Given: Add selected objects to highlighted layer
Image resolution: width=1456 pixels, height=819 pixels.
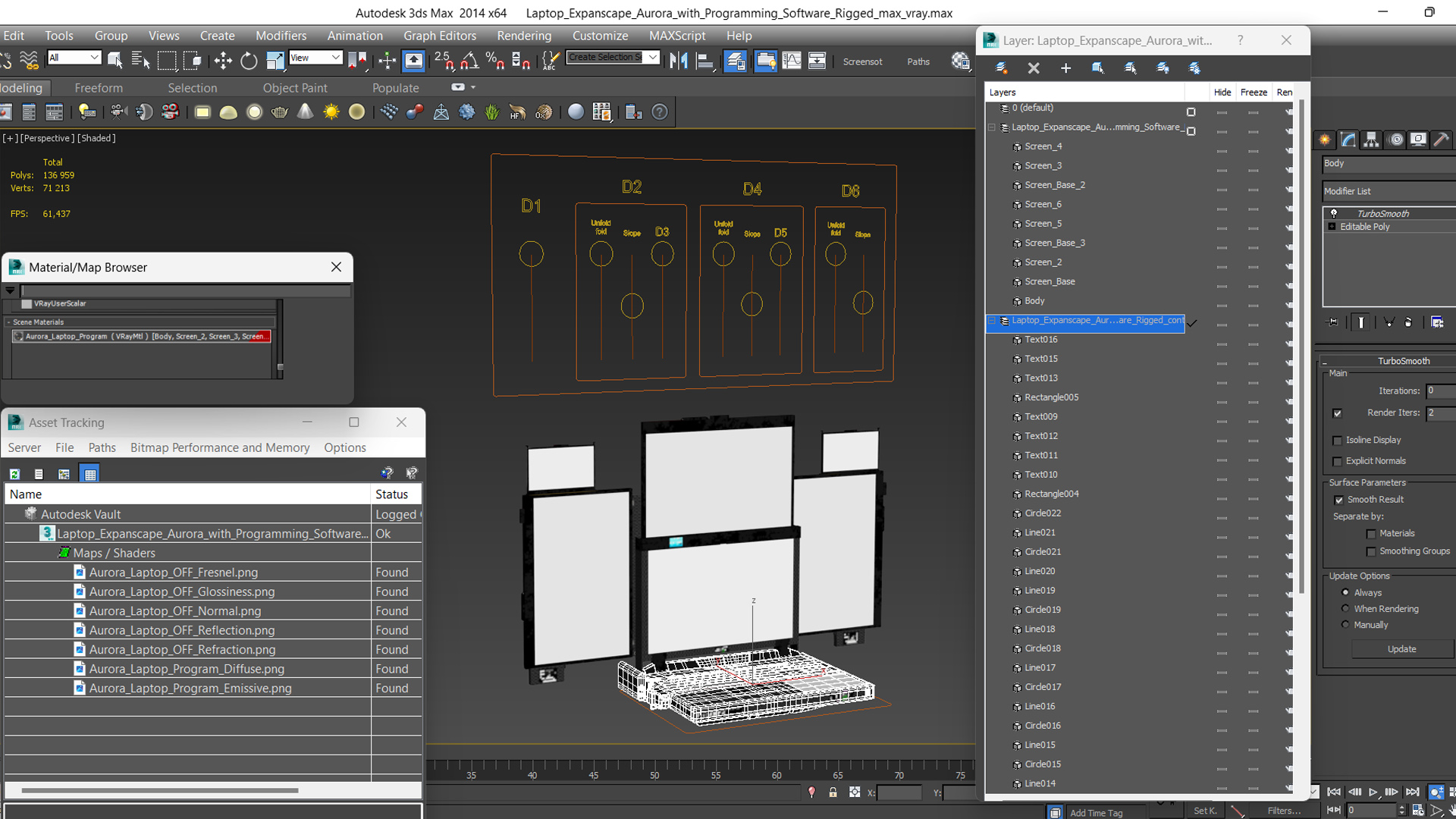Looking at the screenshot, I should click(1065, 68).
